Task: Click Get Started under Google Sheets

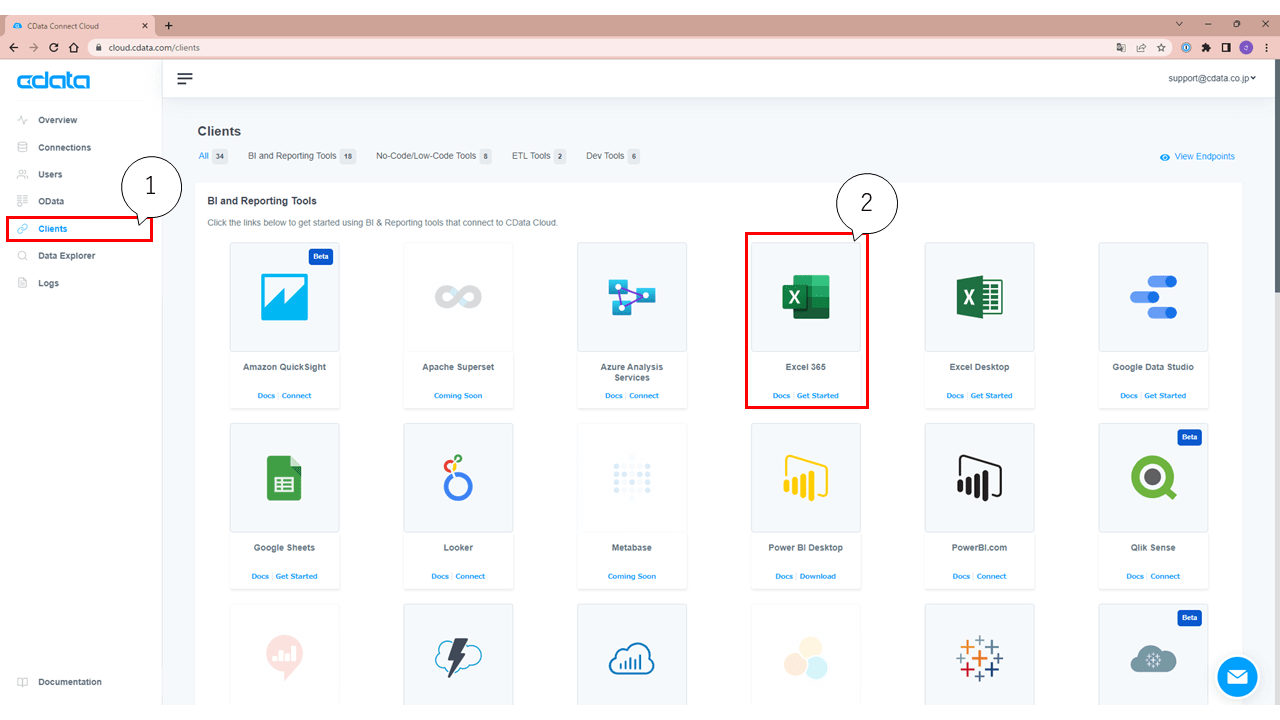Action: 296,577
